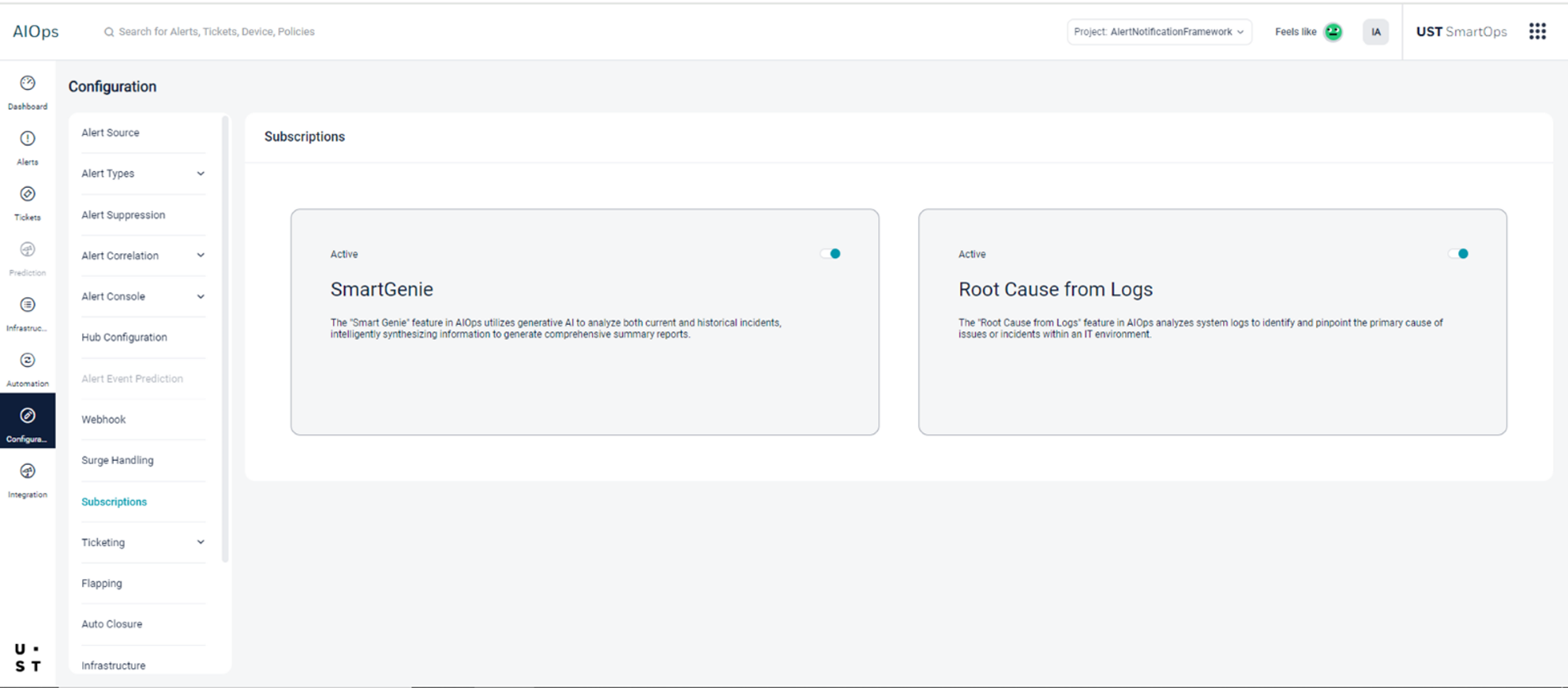Open the Automation sidebar icon
Screen dimensions: 1568x688
[28, 361]
